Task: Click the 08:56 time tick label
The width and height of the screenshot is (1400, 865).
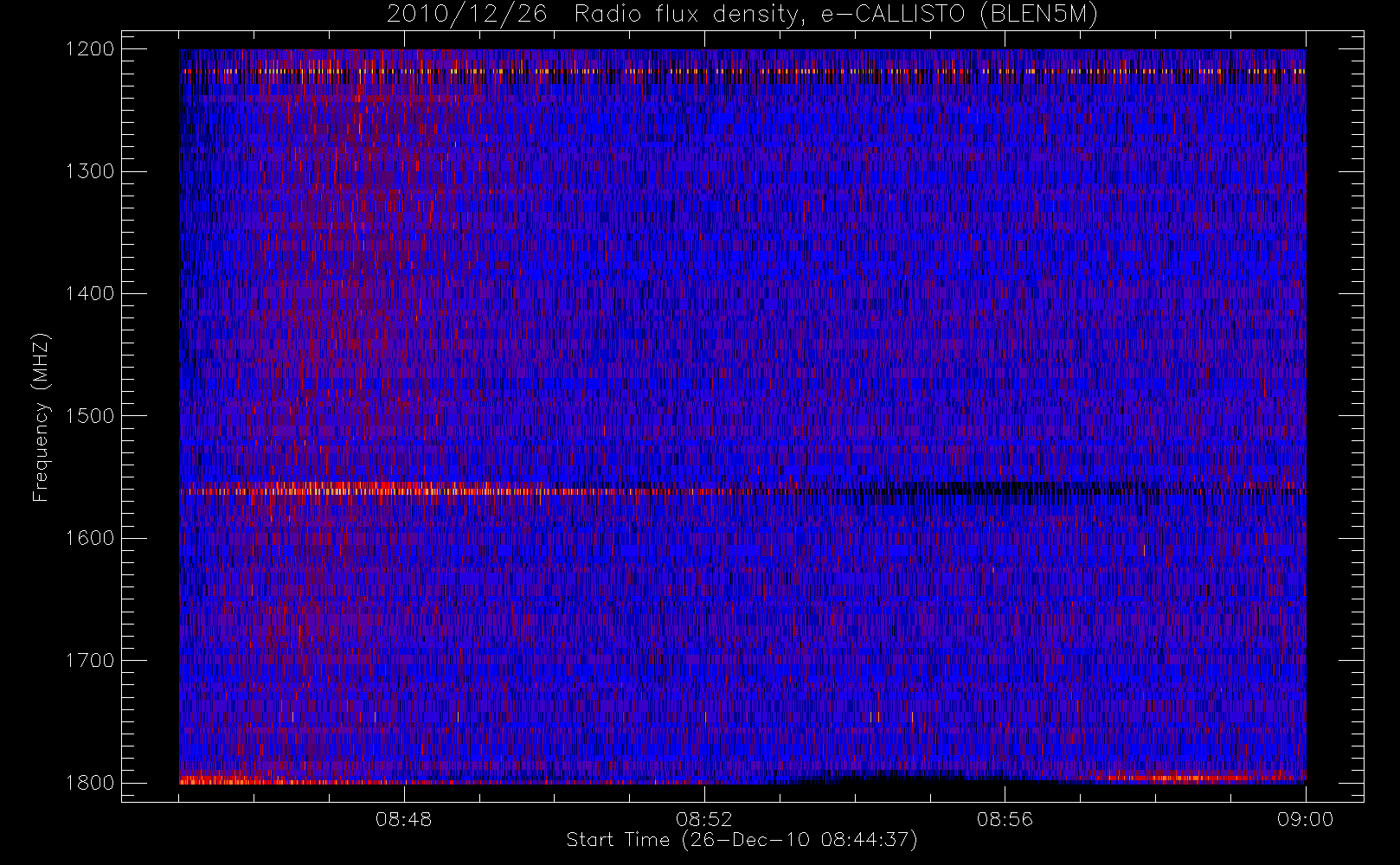Action: [1005, 819]
